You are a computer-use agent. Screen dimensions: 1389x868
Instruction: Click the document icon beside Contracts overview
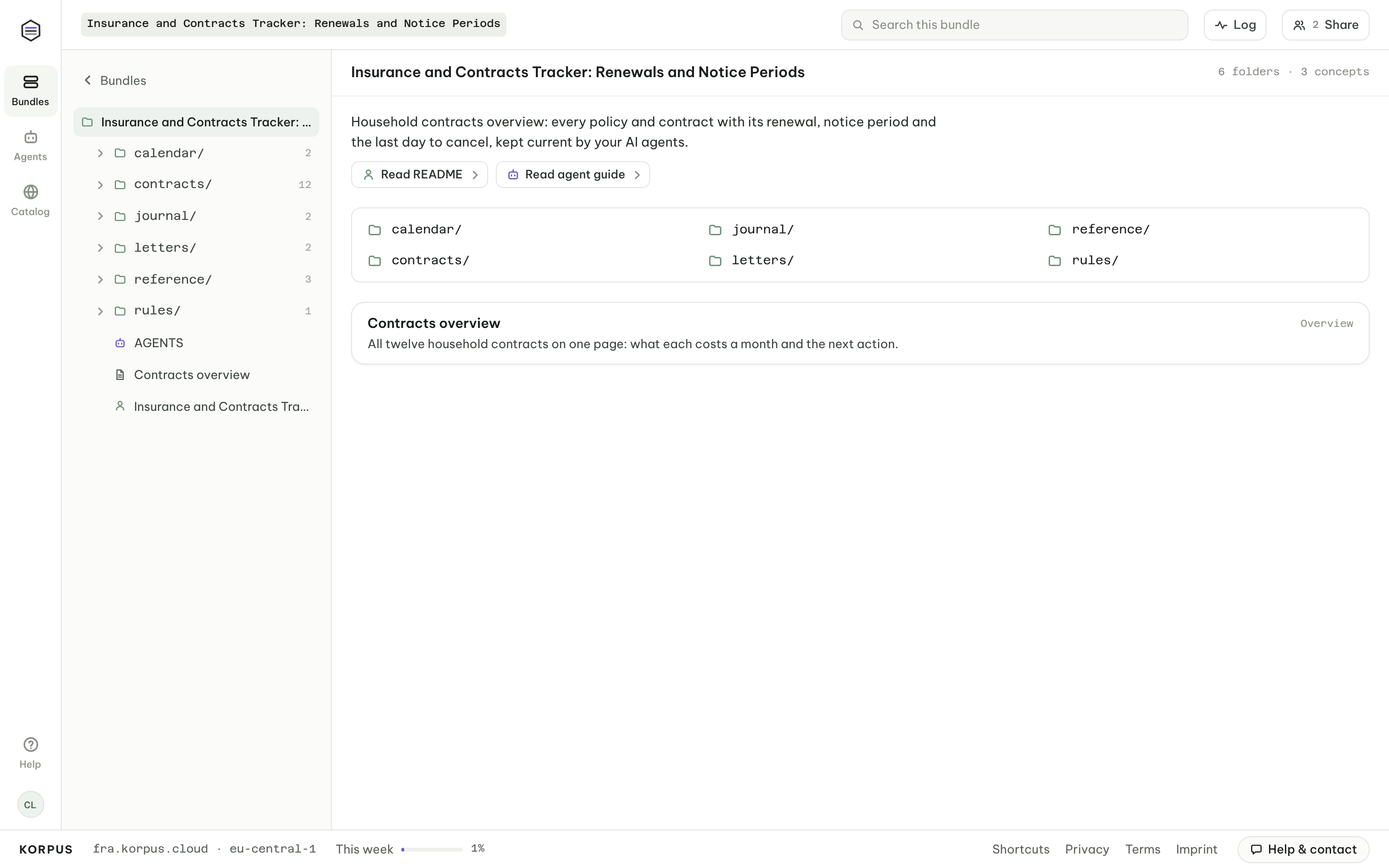point(120,375)
